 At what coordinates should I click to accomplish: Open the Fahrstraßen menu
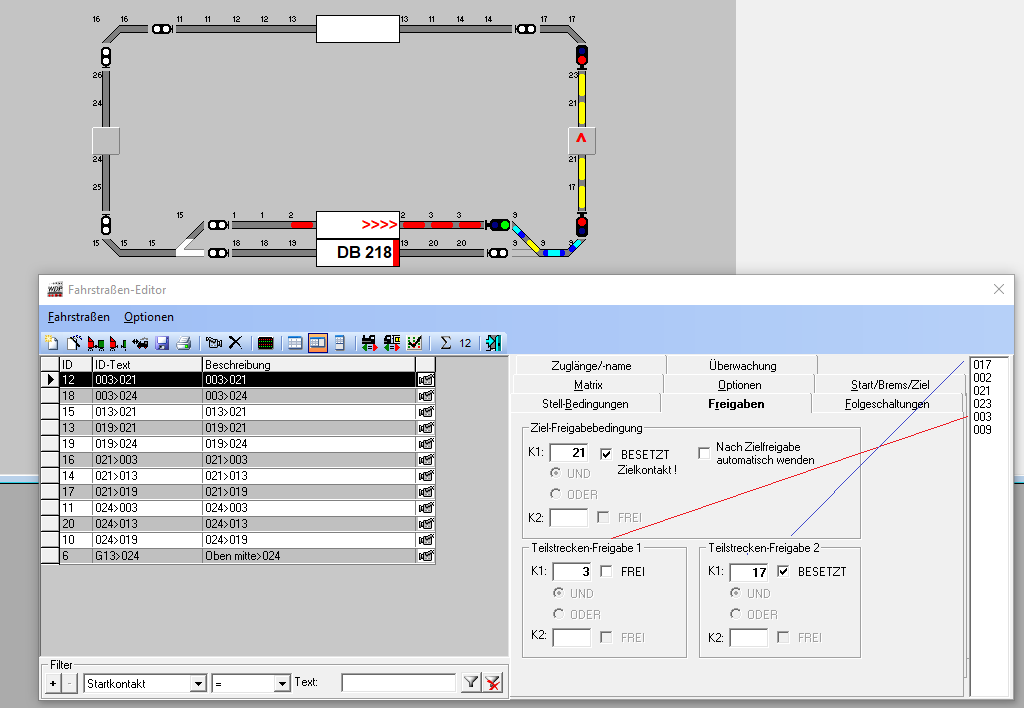point(78,317)
